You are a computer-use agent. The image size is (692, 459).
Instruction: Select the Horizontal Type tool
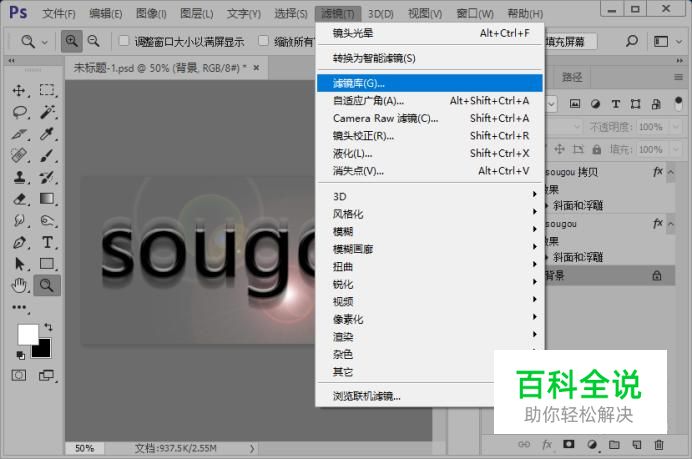pos(47,242)
